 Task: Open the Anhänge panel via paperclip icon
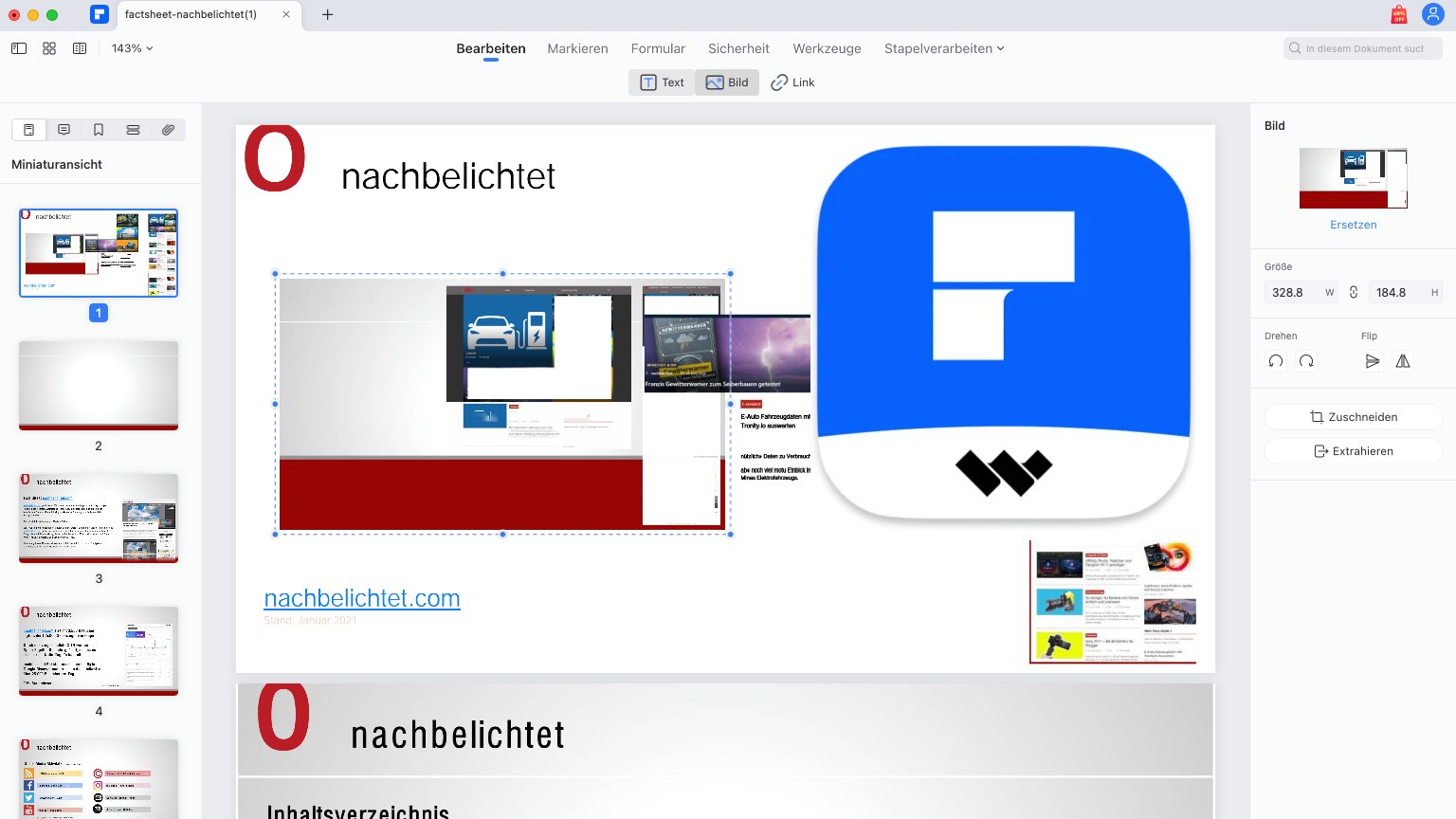(x=169, y=130)
